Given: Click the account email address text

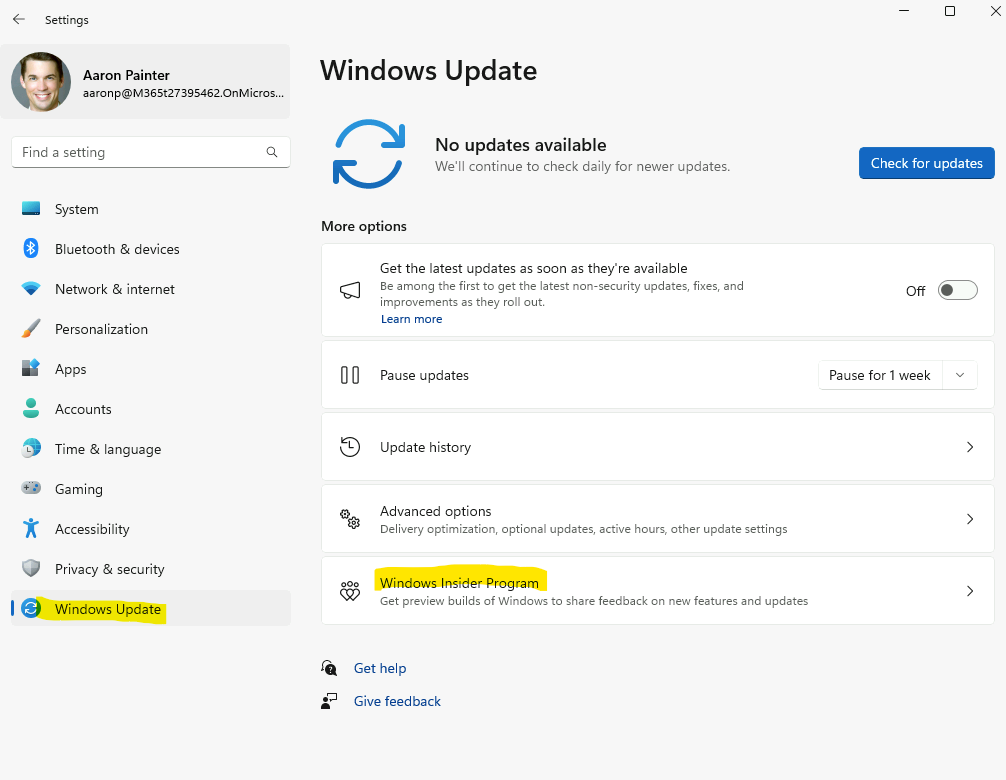Looking at the screenshot, I should tap(183, 93).
